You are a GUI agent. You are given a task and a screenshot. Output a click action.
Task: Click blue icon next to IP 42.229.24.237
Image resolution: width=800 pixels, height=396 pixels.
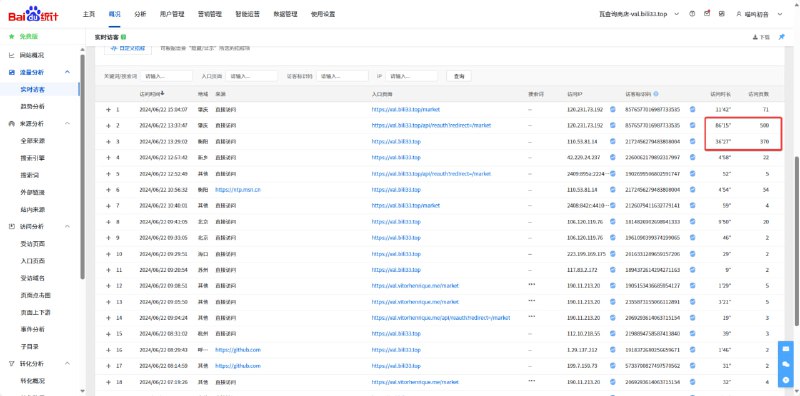point(613,157)
